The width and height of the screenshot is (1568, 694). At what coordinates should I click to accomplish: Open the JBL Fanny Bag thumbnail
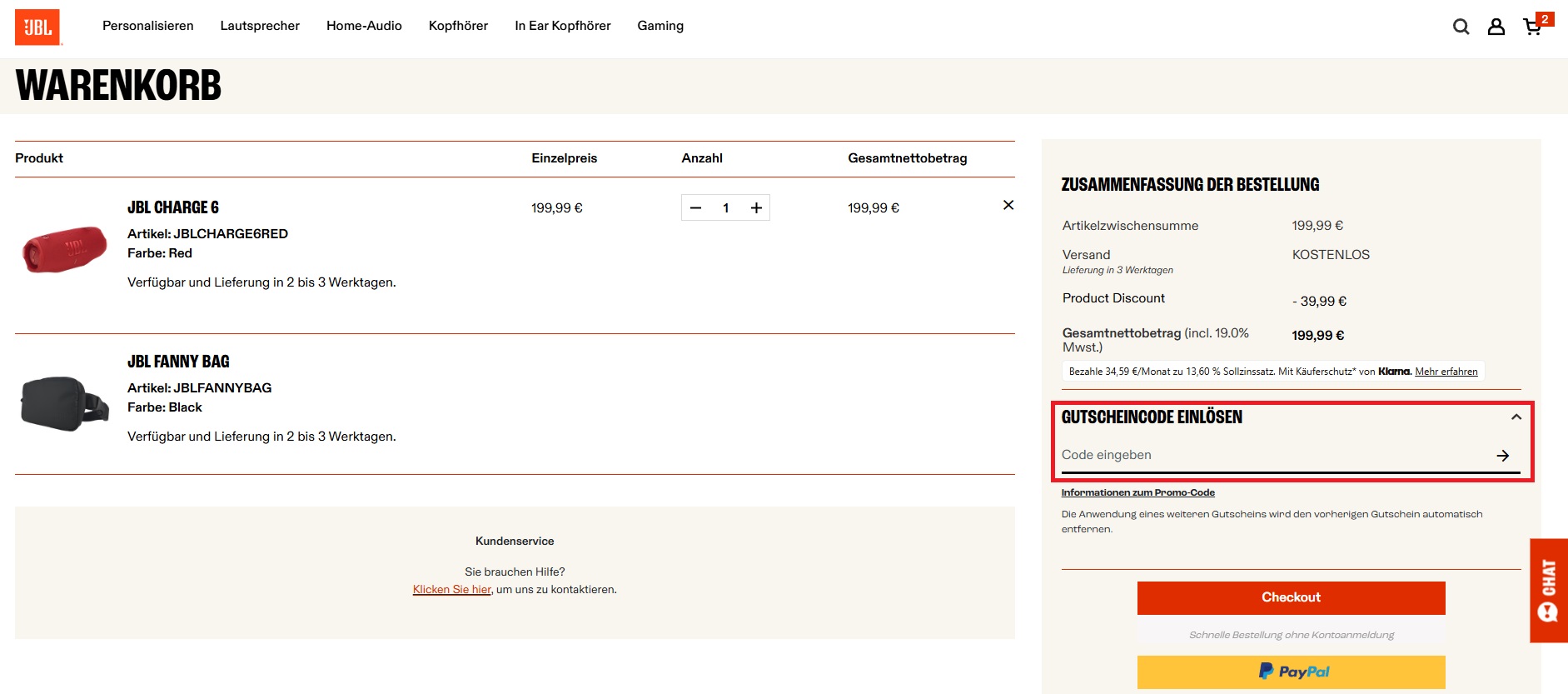(64, 403)
